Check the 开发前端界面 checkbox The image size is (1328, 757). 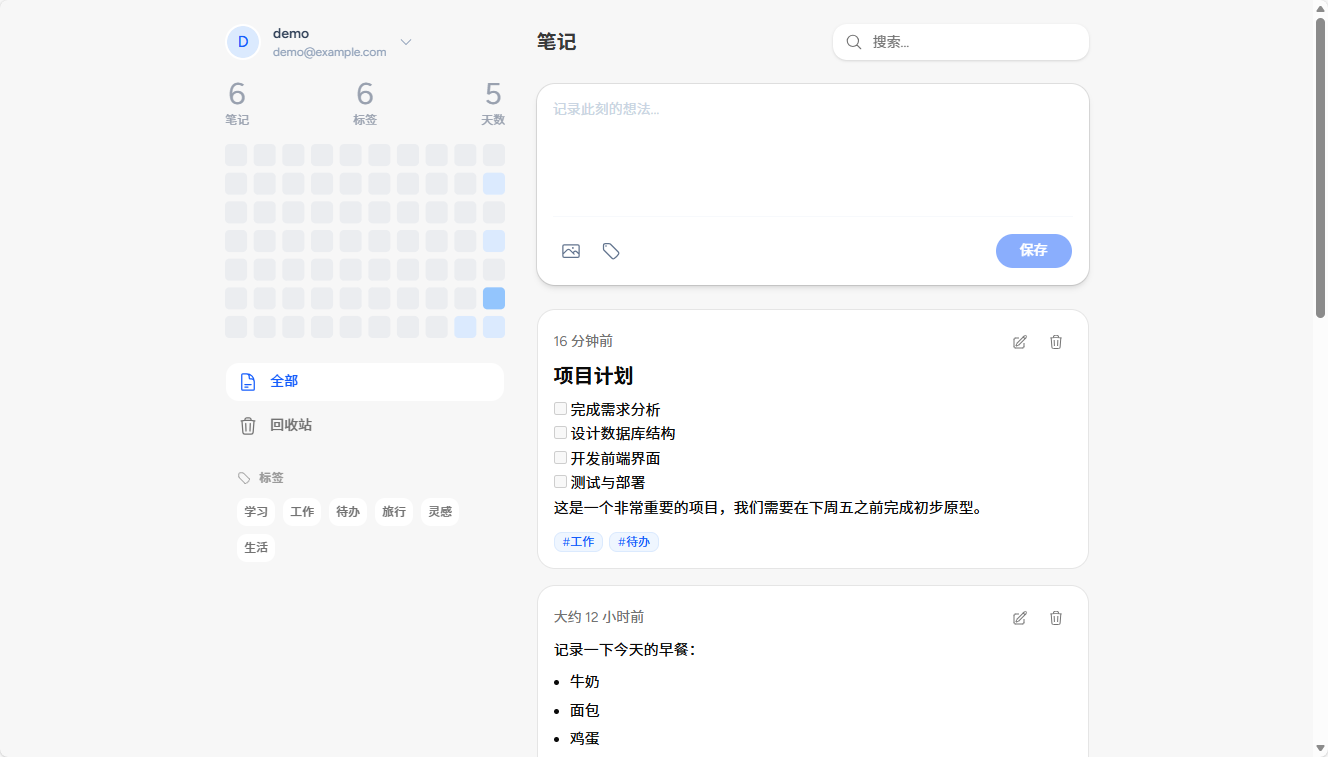[560, 457]
